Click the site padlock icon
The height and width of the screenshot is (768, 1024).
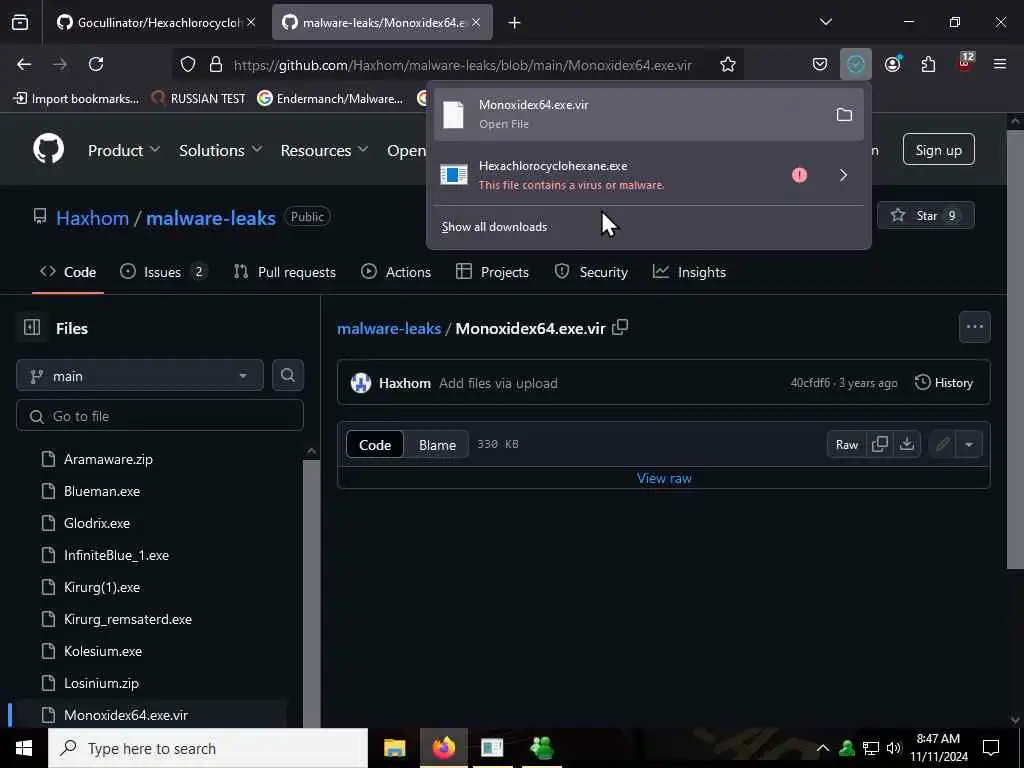(216, 64)
